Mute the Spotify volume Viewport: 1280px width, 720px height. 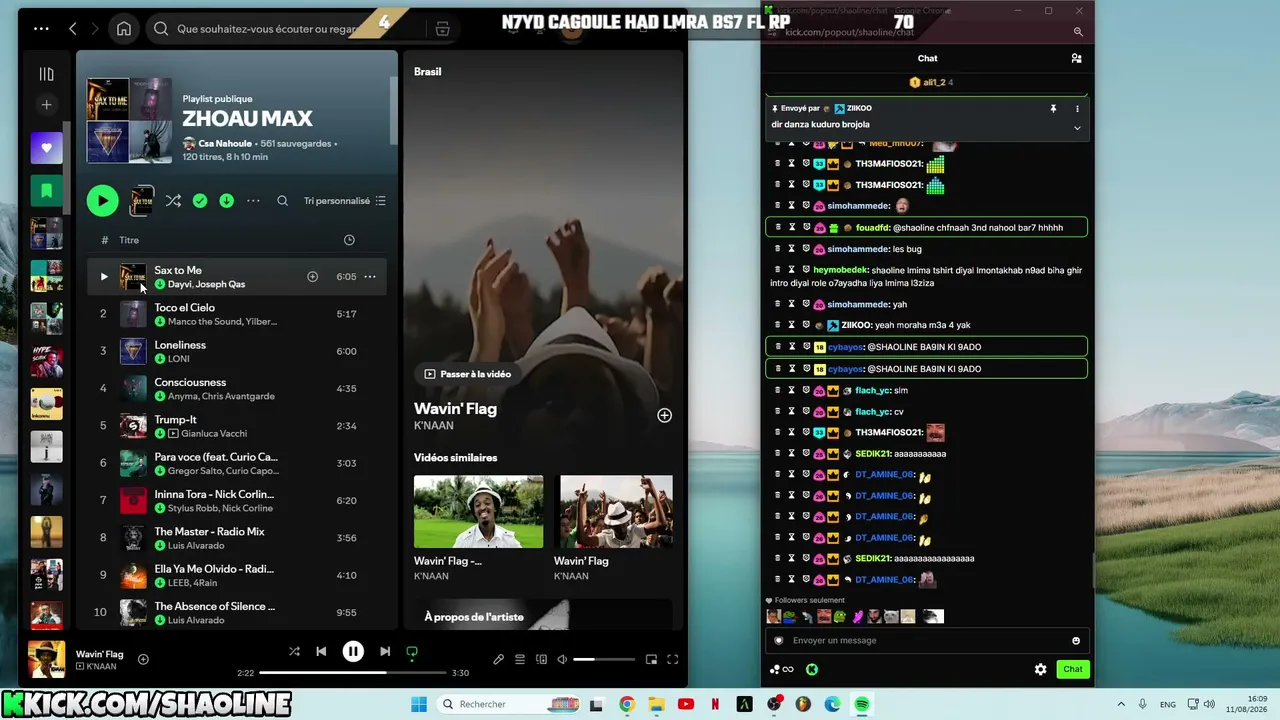[562, 660]
